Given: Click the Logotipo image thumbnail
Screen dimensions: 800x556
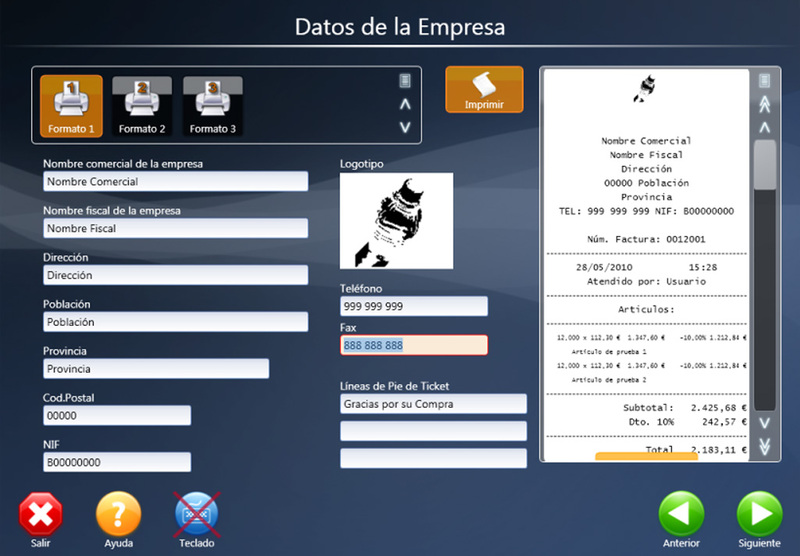Looking at the screenshot, I should (396, 221).
